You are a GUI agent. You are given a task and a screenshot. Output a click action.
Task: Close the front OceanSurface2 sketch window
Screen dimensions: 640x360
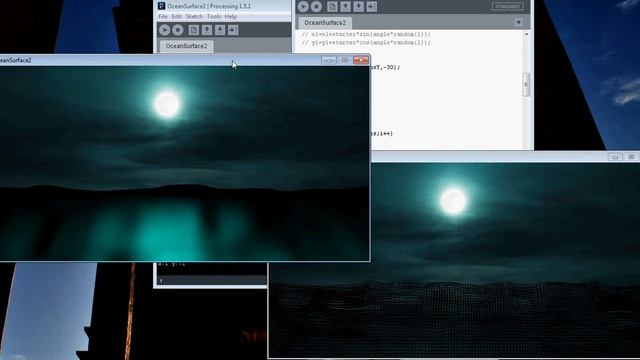click(361, 60)
